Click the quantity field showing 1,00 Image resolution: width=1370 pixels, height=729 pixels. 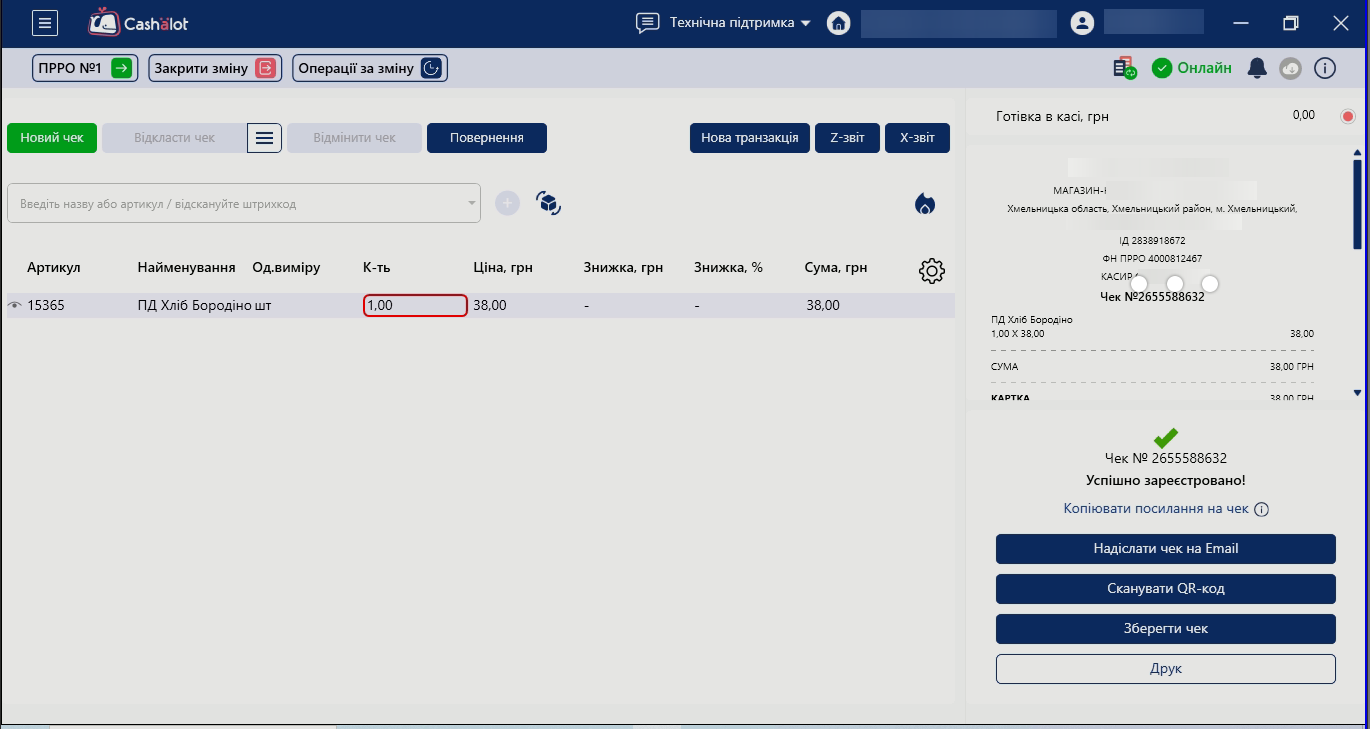point(415,306)
